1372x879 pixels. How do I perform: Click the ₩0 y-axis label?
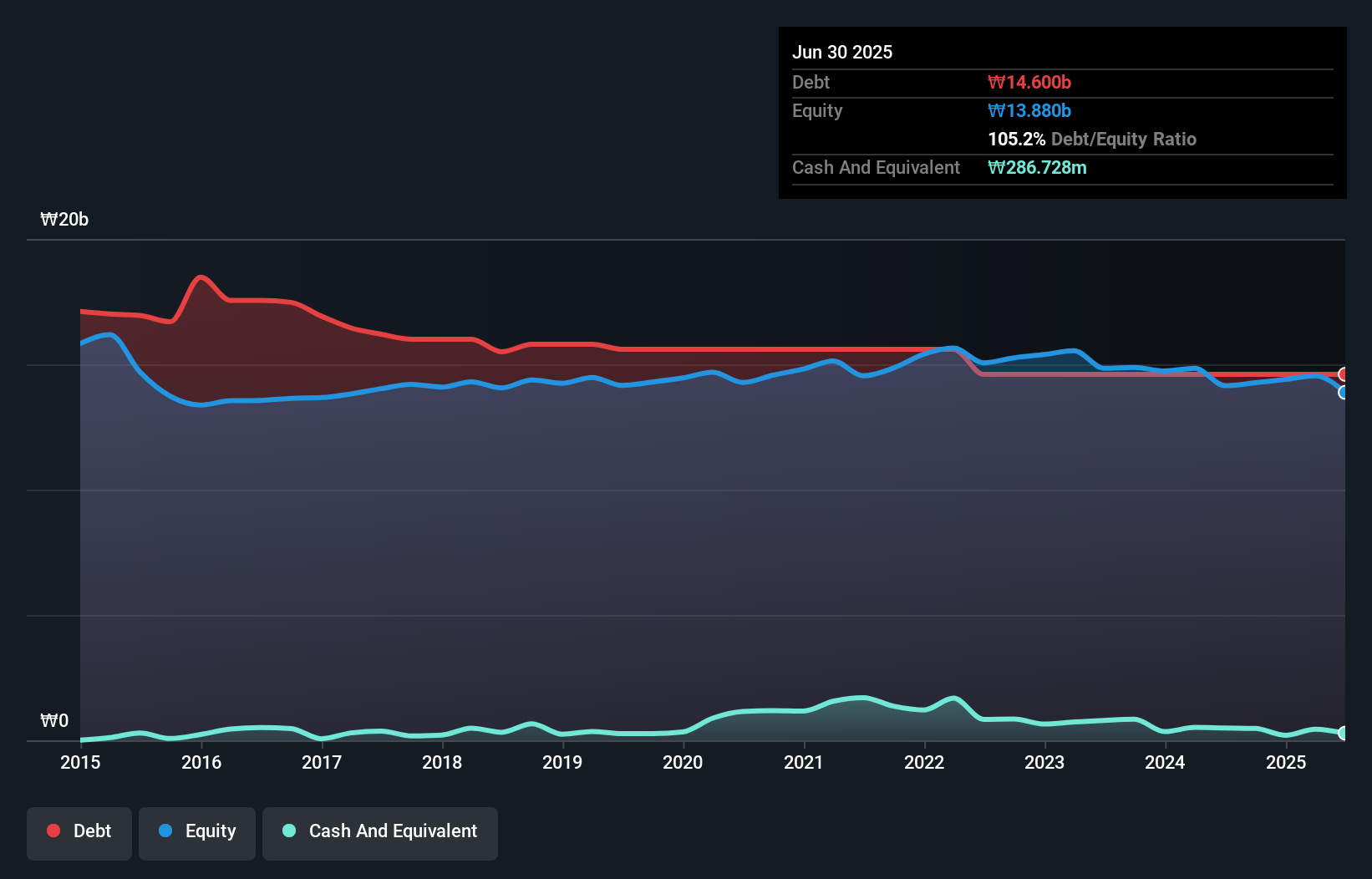54,720
